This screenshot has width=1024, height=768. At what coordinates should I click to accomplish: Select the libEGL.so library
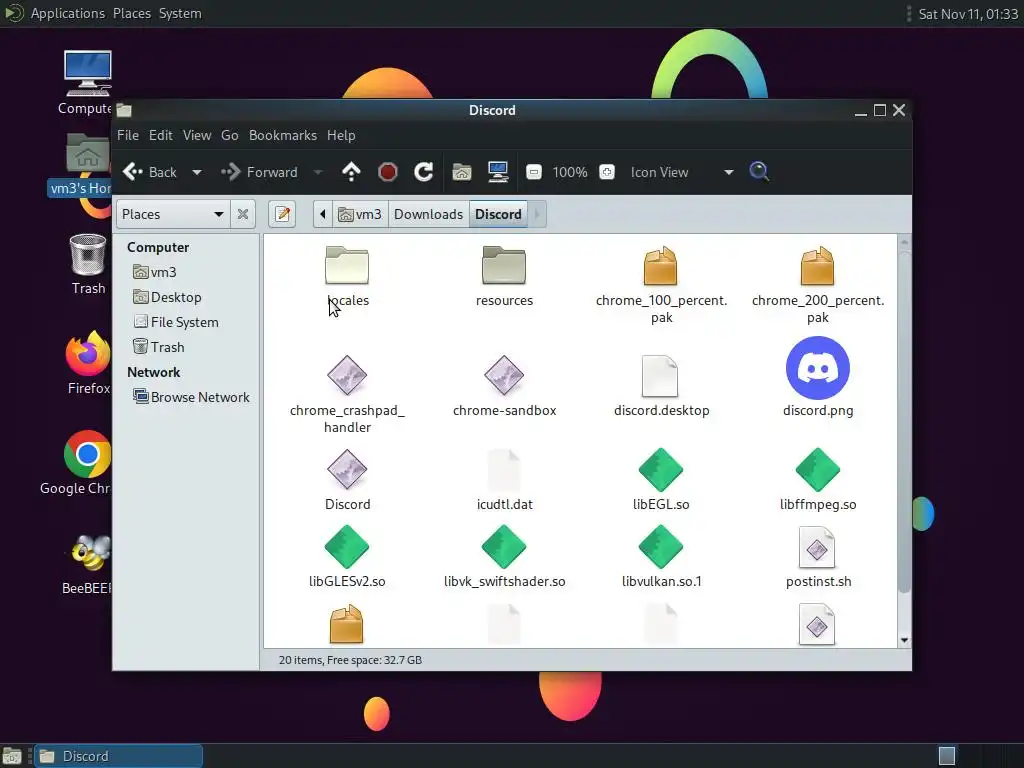click(660, 479)
